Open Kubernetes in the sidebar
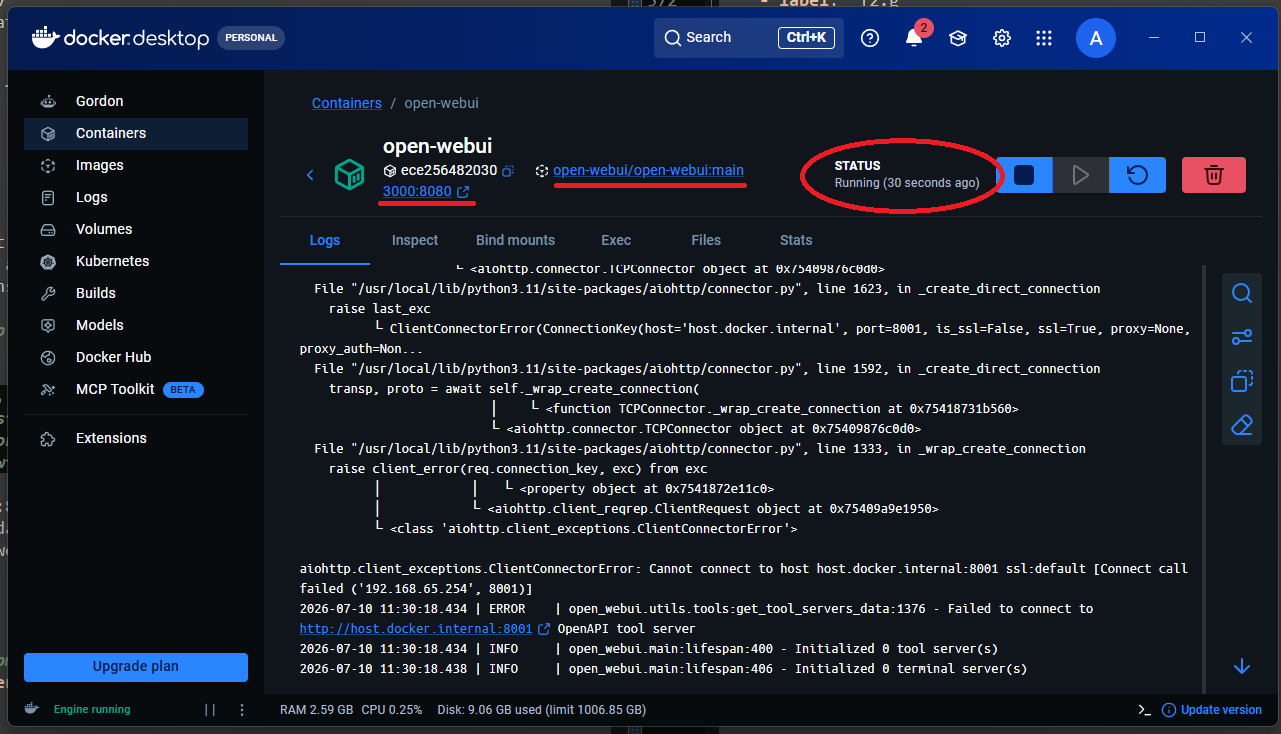The height and width of the screenshot is (734, 1281). click(x=136, y=261)
